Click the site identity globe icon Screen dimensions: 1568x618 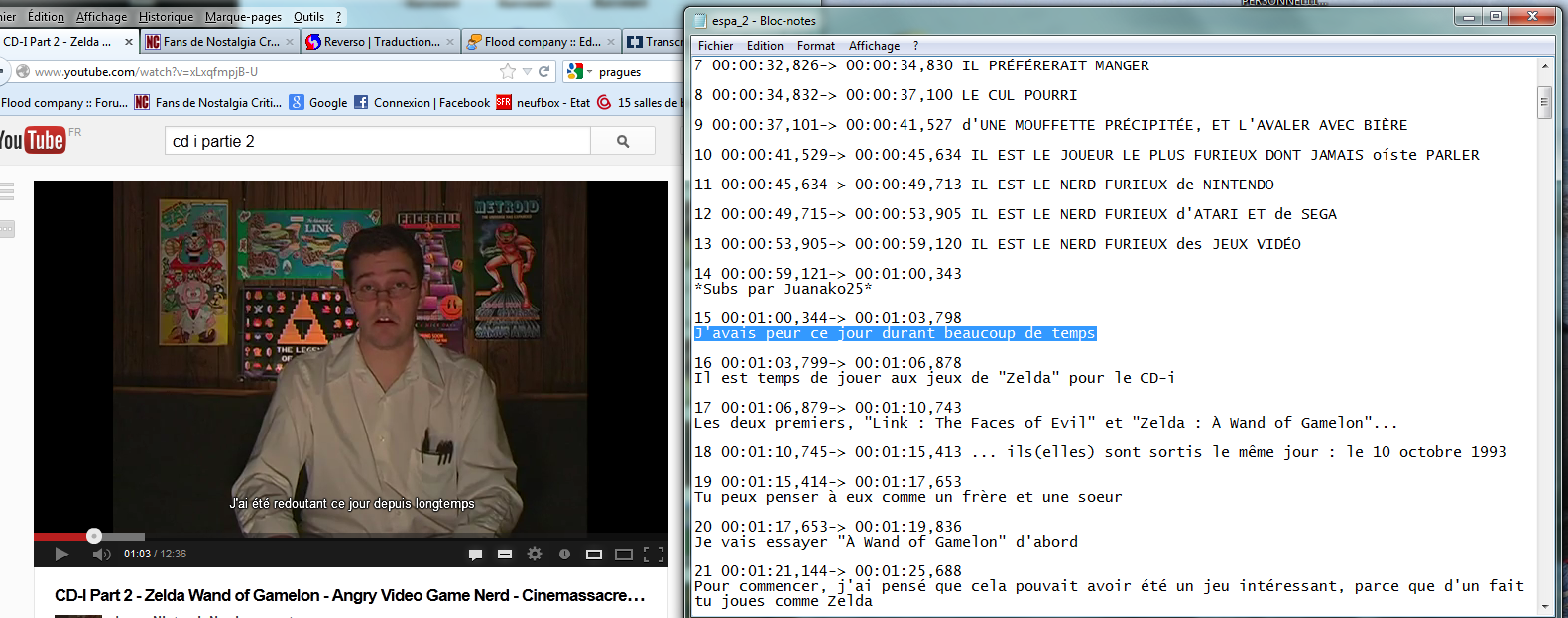click(23, 71)
